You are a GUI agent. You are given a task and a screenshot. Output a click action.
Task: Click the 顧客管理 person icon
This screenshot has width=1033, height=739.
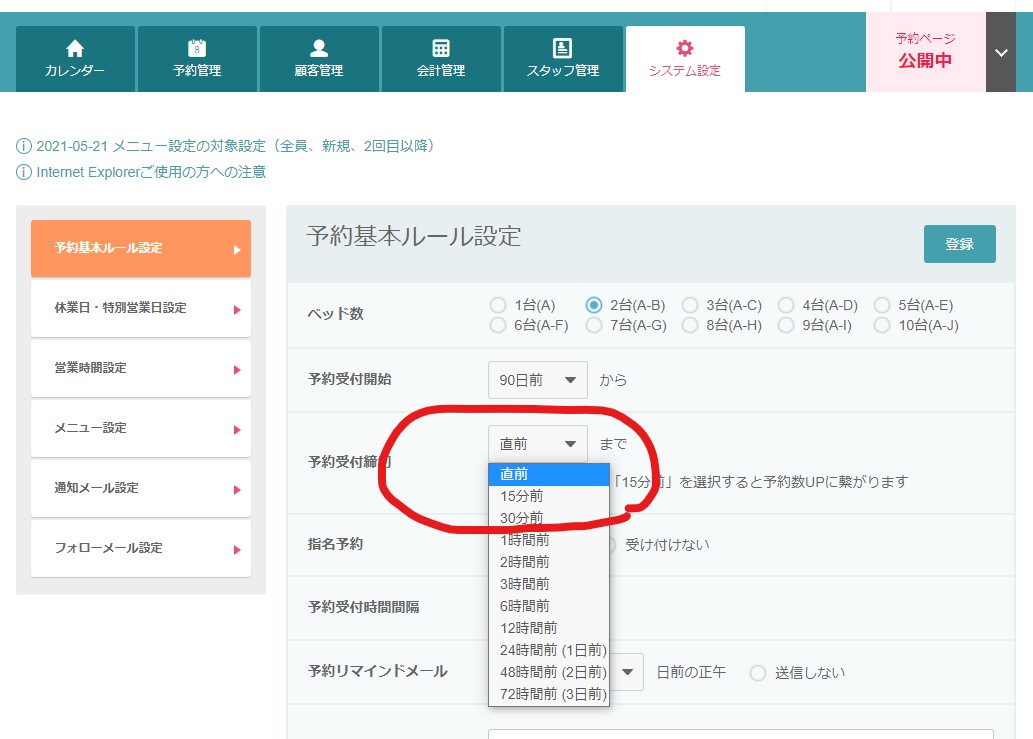319,48
